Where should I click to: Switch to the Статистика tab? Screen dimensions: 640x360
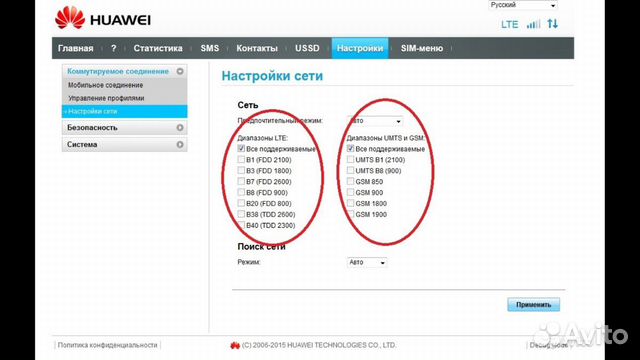[158, 48]
